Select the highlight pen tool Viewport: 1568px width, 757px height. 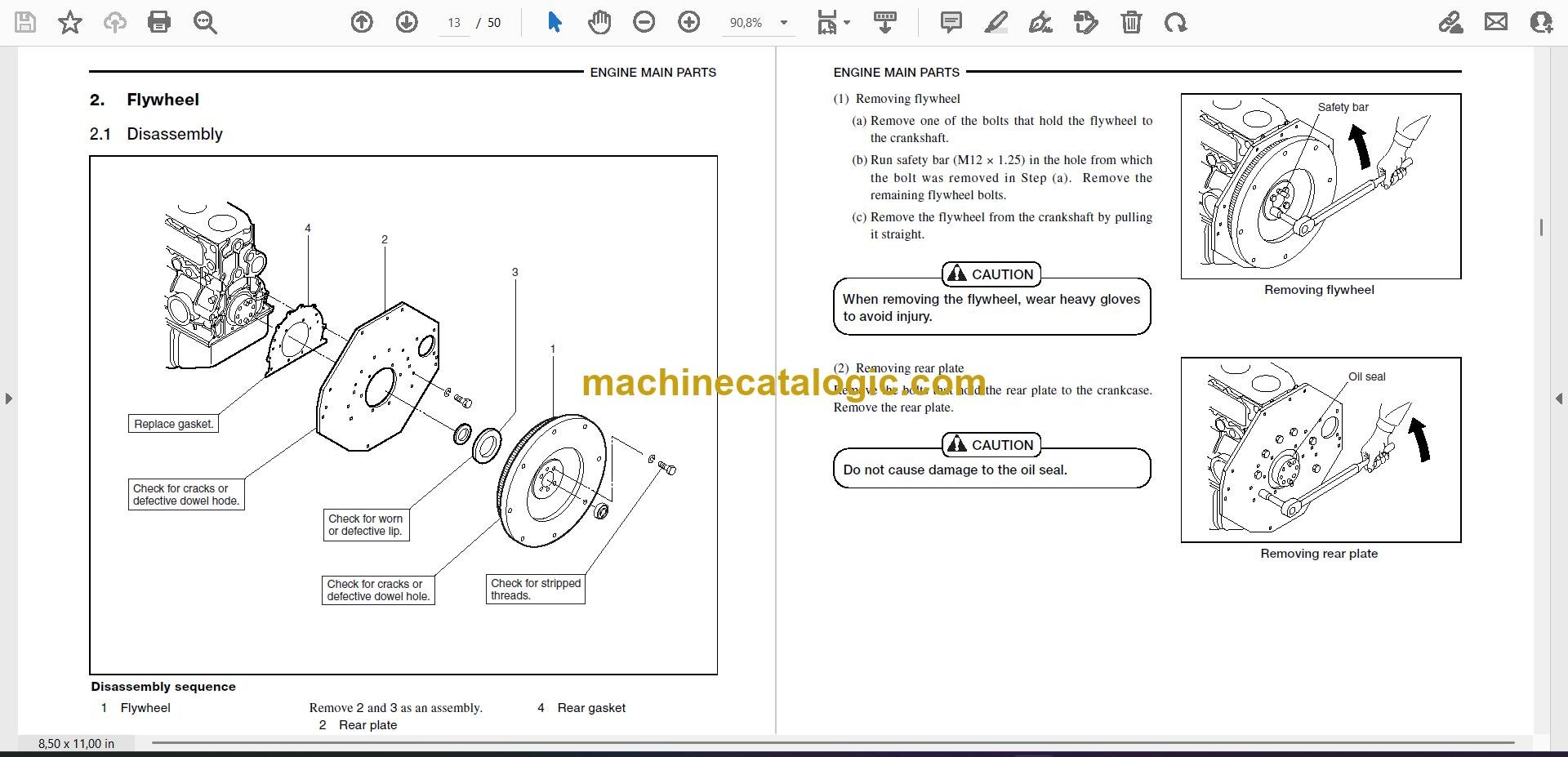(x=996, y=22)
